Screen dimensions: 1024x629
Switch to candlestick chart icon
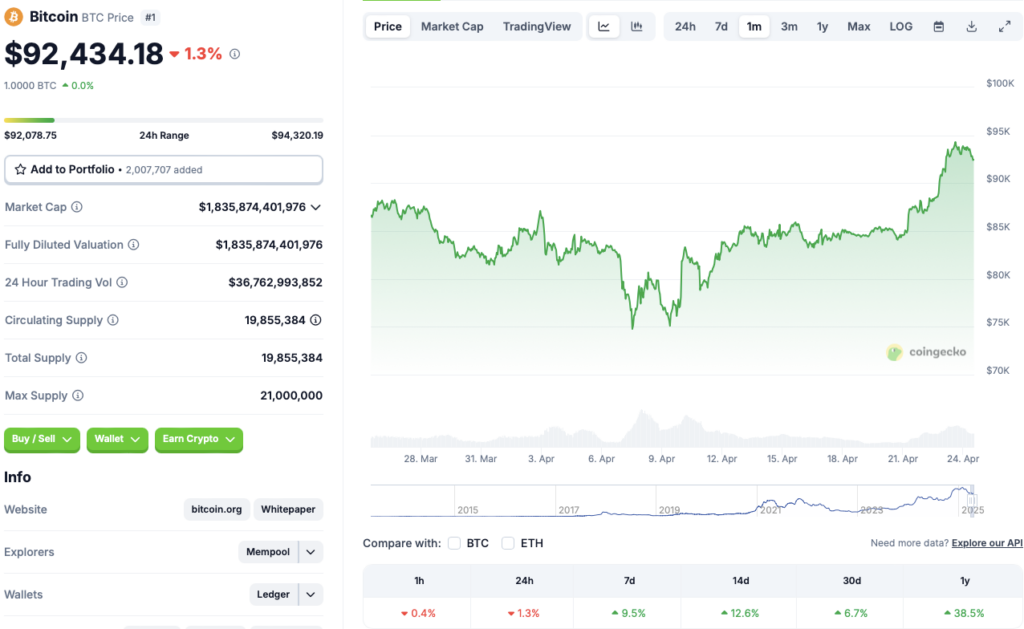point(636,26)
